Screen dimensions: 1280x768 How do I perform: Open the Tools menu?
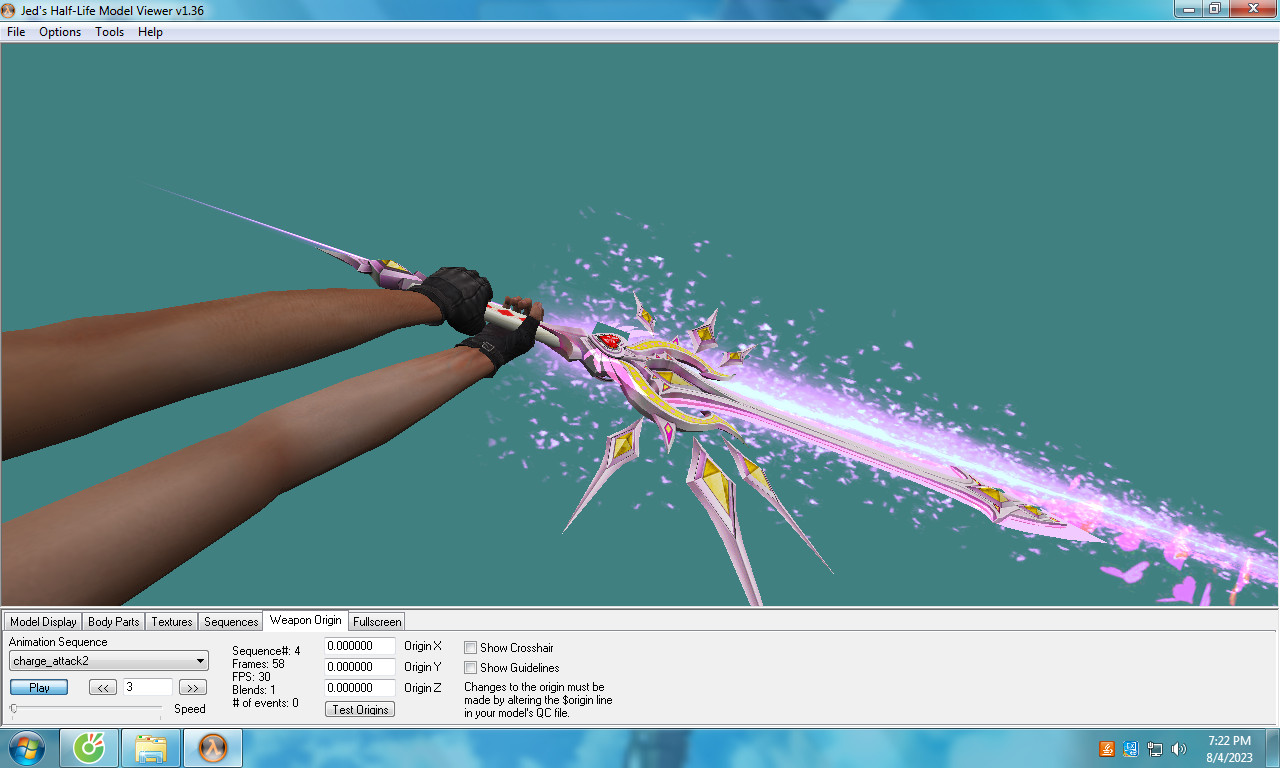[x=109, y=32]
